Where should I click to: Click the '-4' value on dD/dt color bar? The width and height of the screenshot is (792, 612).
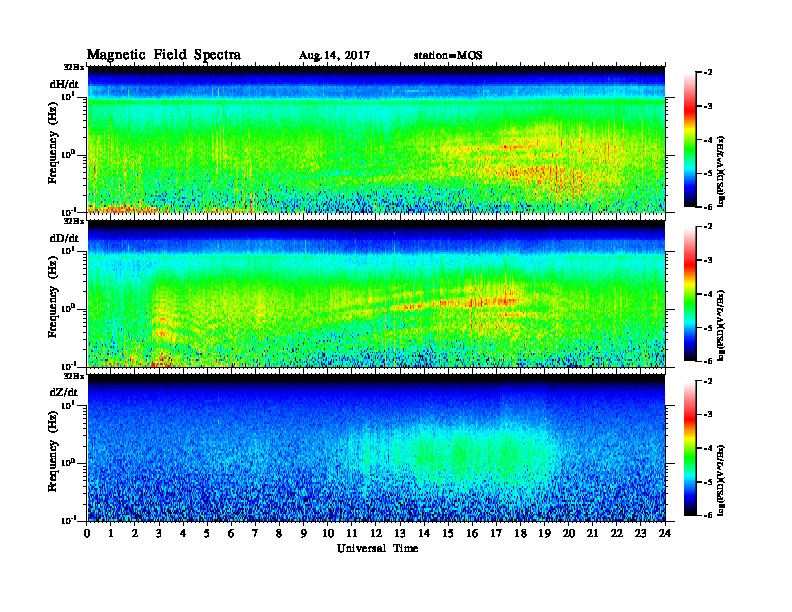tap(708, 294)
